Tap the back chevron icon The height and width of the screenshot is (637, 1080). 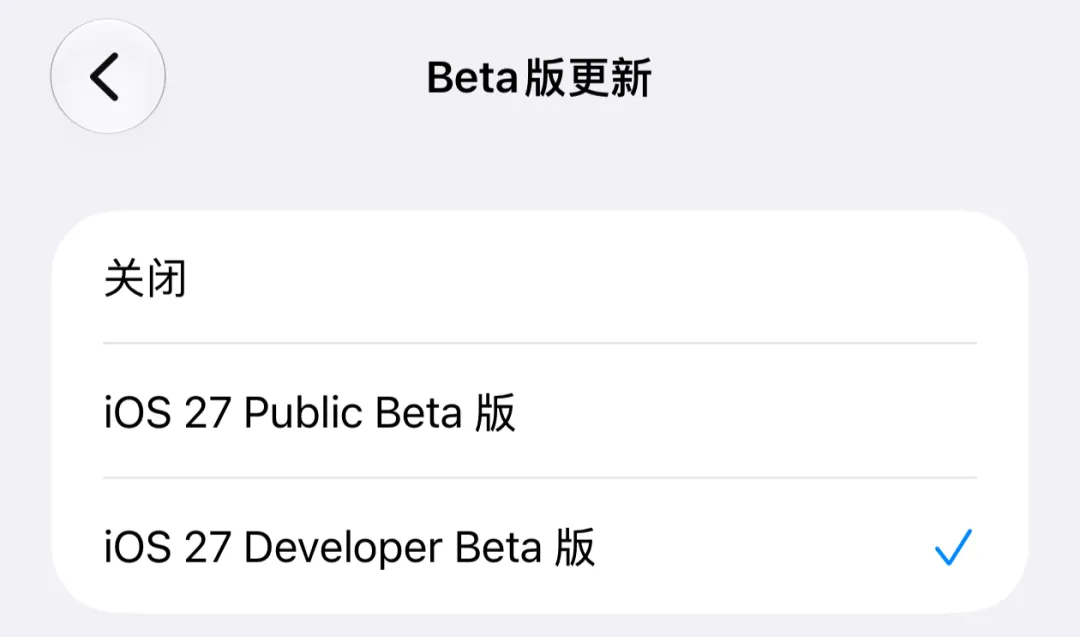click(x=104, y=76)
